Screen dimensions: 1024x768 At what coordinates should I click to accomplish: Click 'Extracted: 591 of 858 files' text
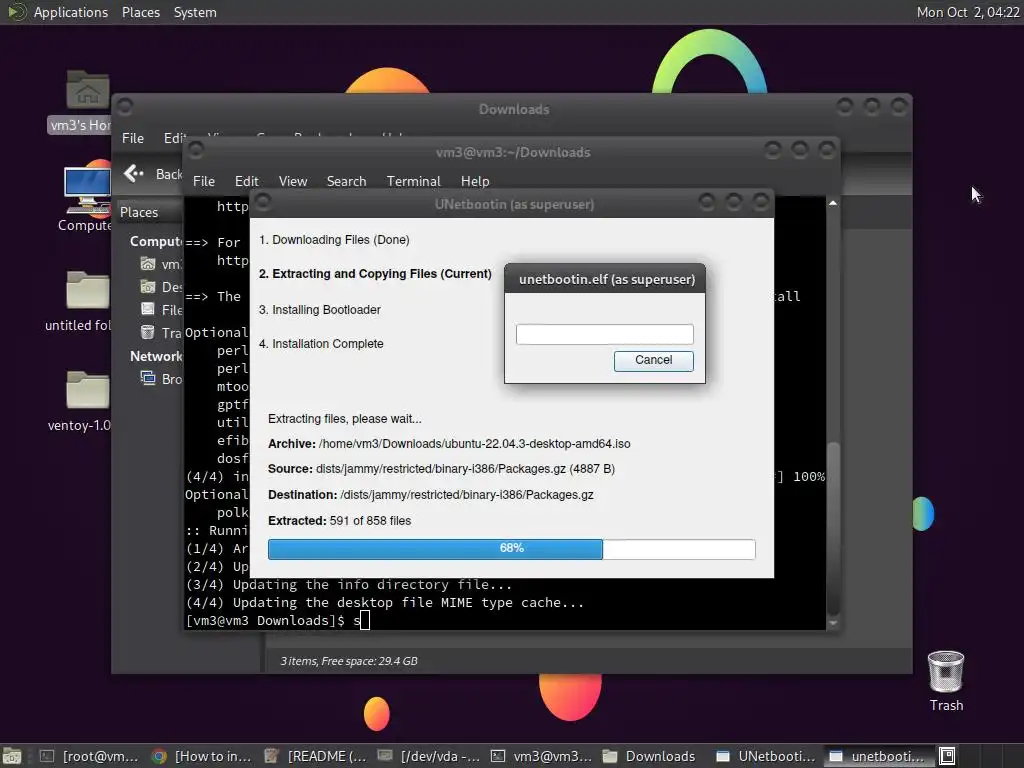[x=339, y=520]
